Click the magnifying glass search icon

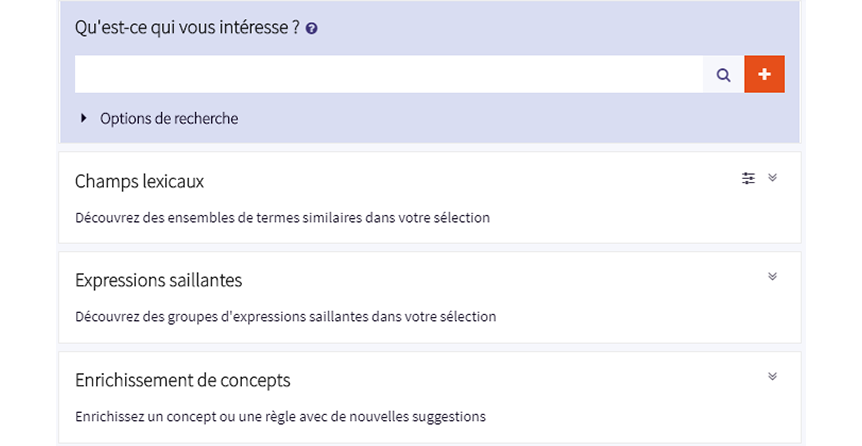click(x=723, y=74)
